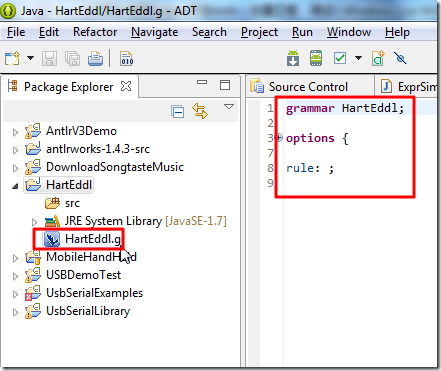Open the Edit menu
This screenshot has height=371, width=441.
[49, 32]
